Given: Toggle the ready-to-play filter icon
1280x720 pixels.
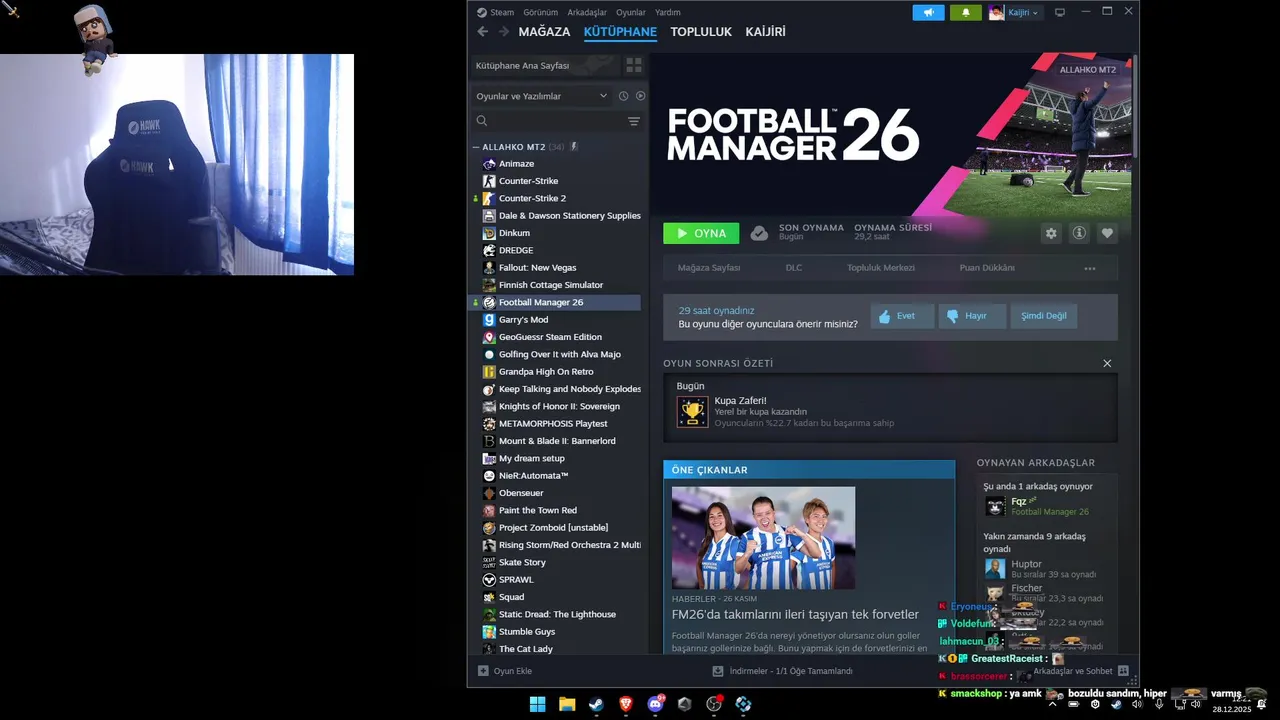Looking at the screenshot, I should (x=640, y=96).
